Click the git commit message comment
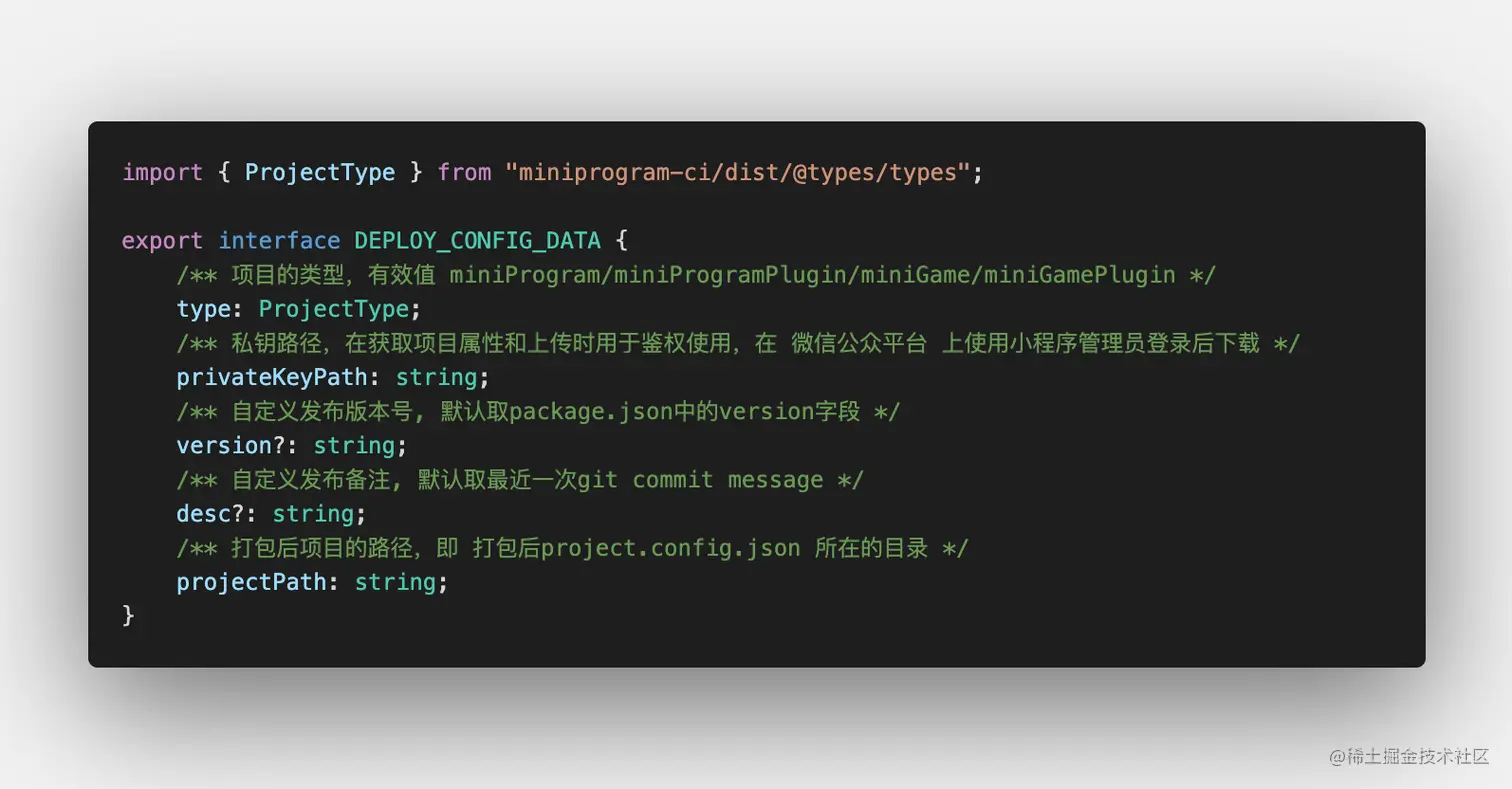The height and width of the screenshot is (789, 1512). click(x=520, y=479)
